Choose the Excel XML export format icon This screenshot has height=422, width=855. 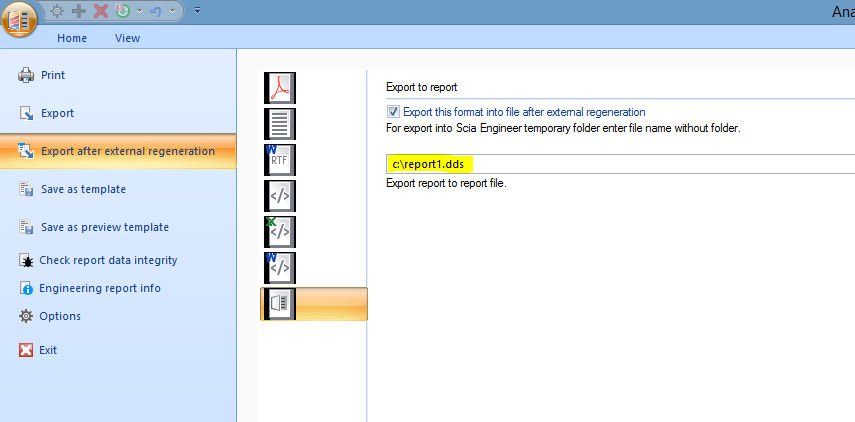click(280, 232)
